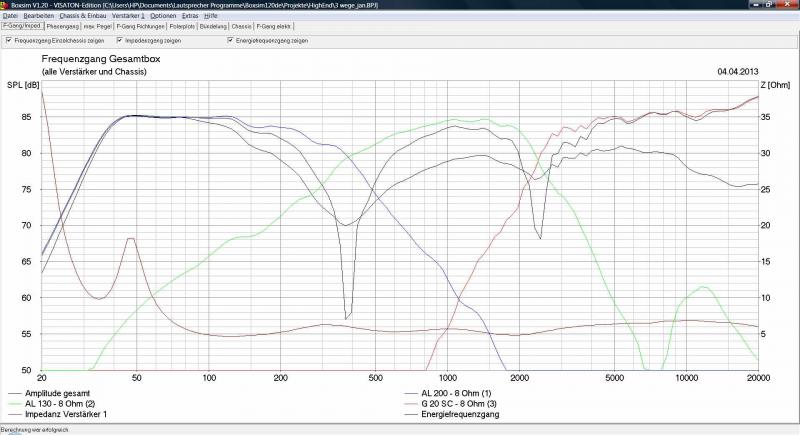Open the Extras menu

click(x=192, y=16)
